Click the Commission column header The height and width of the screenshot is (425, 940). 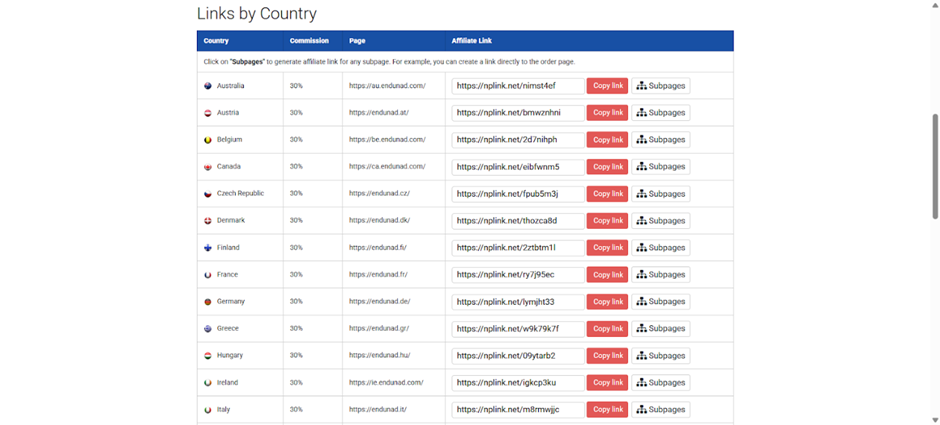(x=309, y=41)
